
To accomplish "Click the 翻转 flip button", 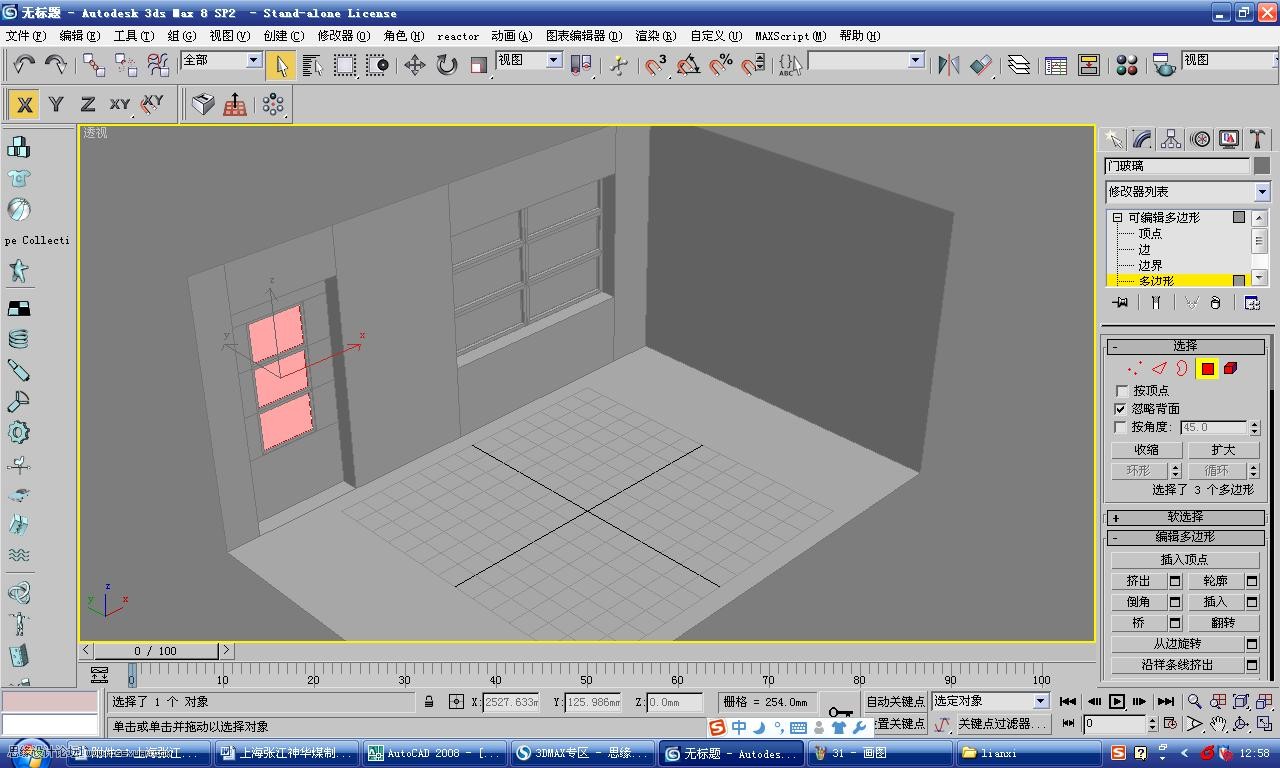I will (x=1223, y=623).
